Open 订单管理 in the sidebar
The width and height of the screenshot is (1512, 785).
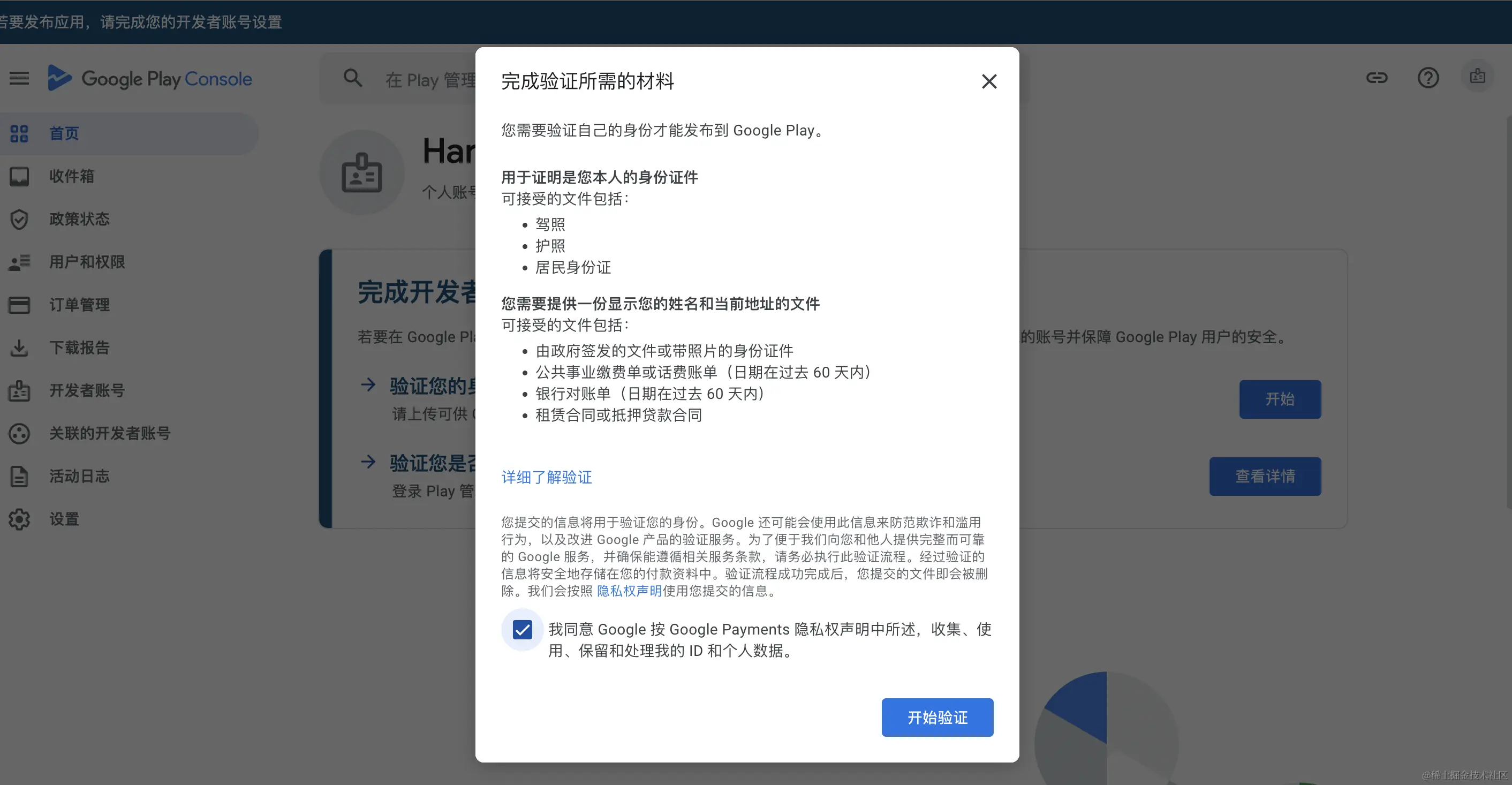(x=129, y=305)
